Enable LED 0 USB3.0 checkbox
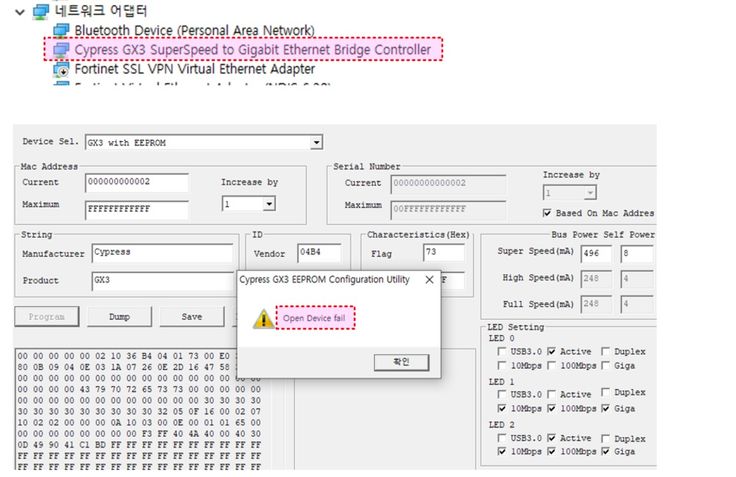This screenshot has height=477, width=736. click(x=502, y=351)
